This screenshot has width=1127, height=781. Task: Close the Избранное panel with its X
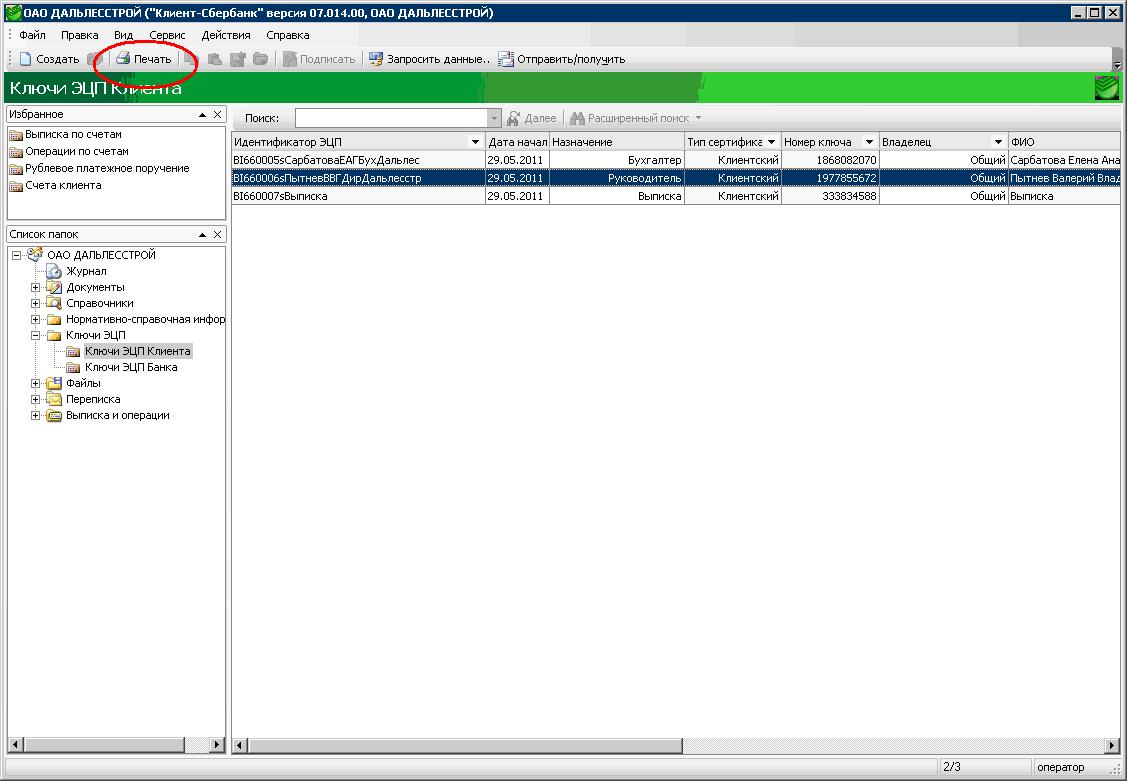[217, 114]
